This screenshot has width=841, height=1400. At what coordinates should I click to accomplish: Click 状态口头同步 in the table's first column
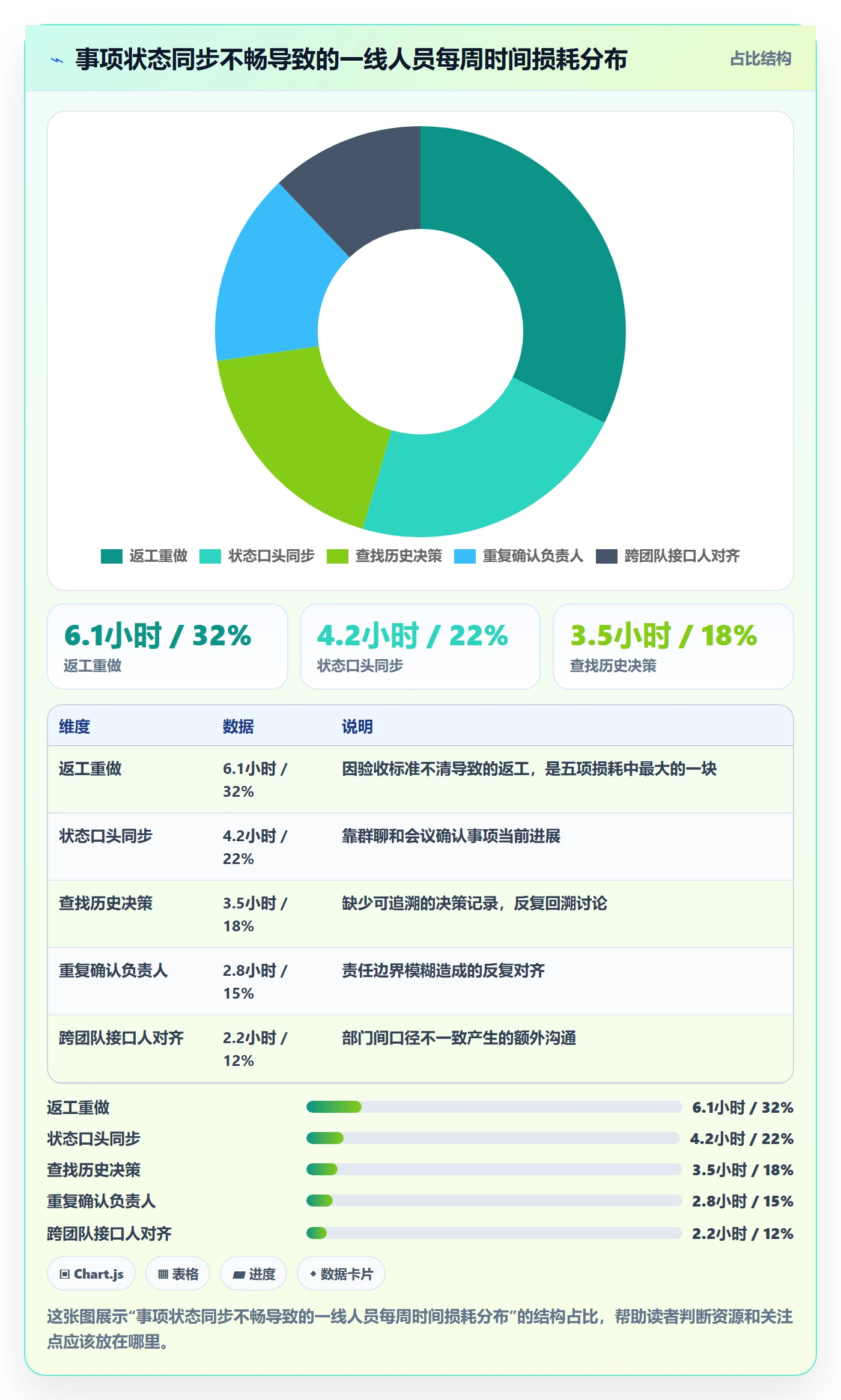[106, 836]
